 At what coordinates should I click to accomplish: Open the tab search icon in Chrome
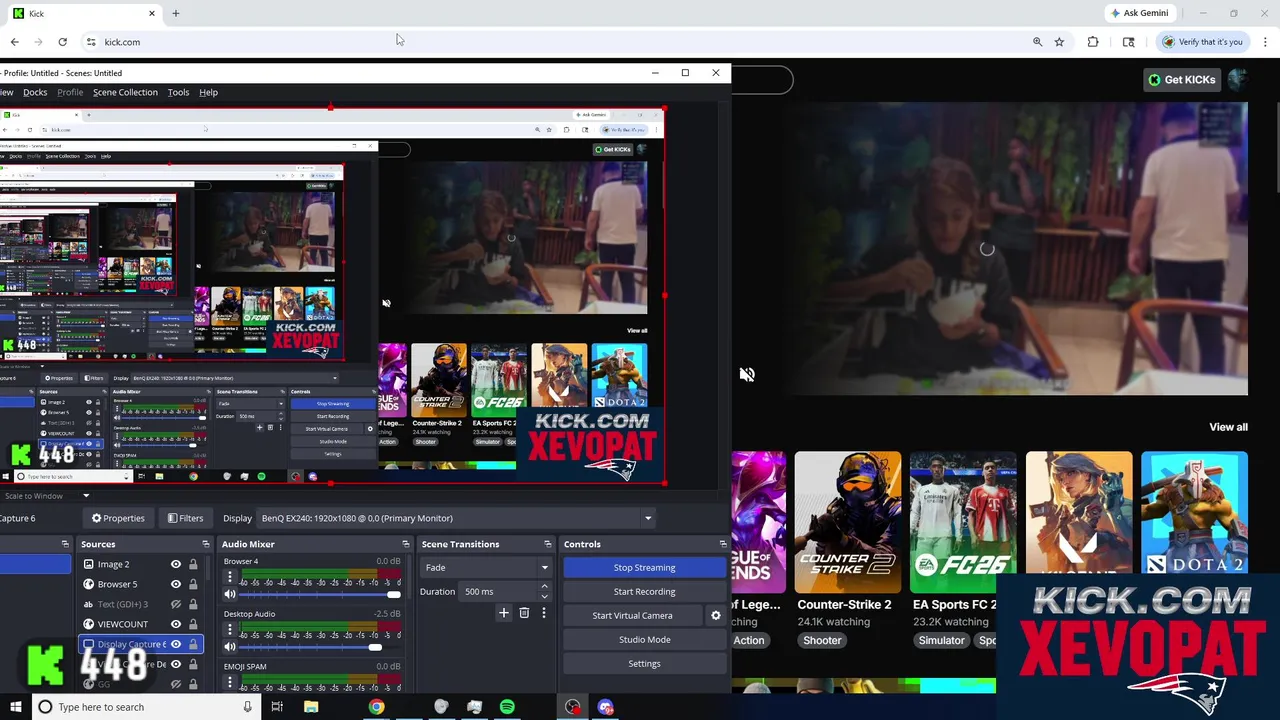[1129, 42]
